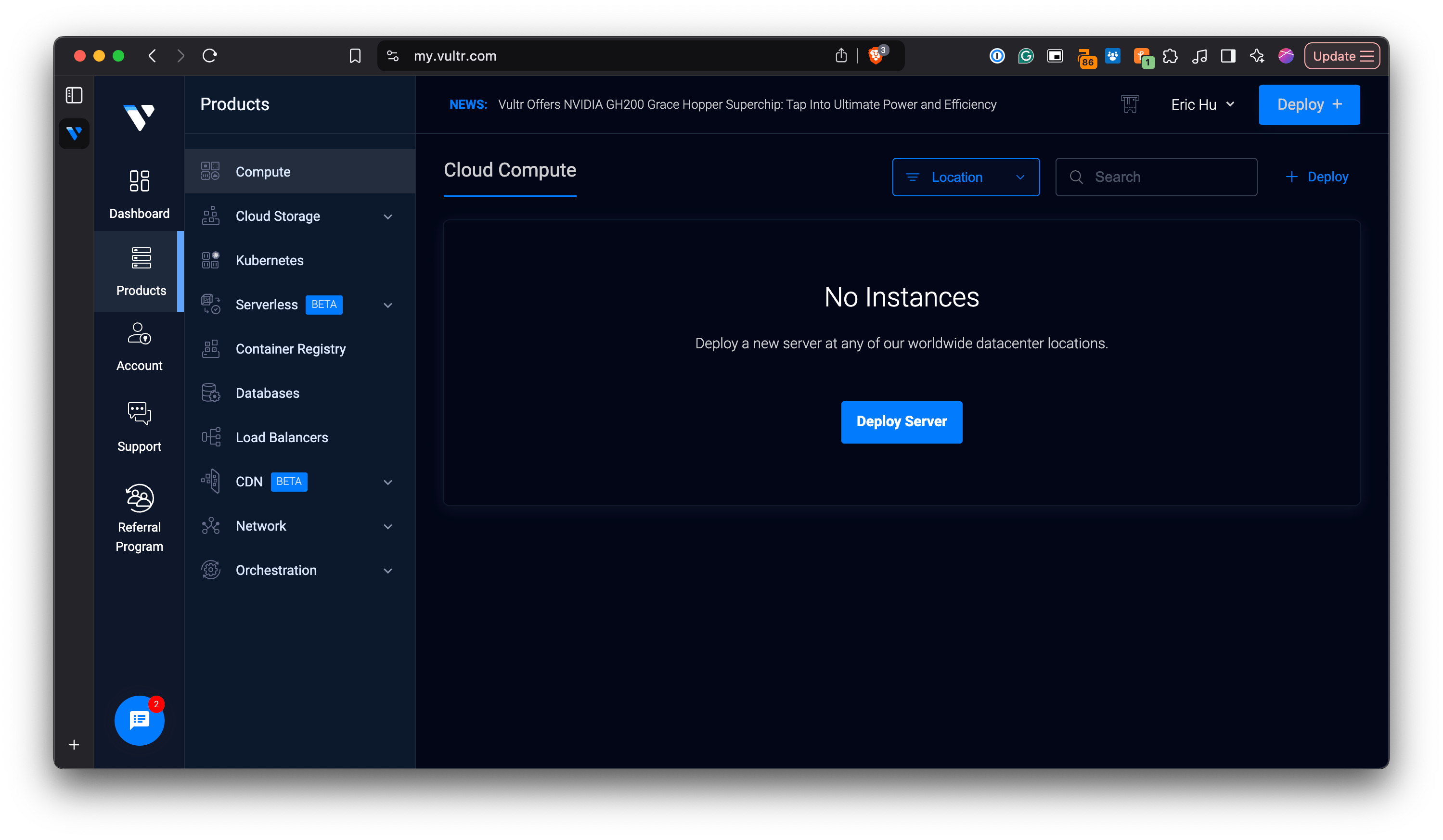Open the Support chat bubbles icon
Screen dimensions: 1443x840
tap(139, 413)
